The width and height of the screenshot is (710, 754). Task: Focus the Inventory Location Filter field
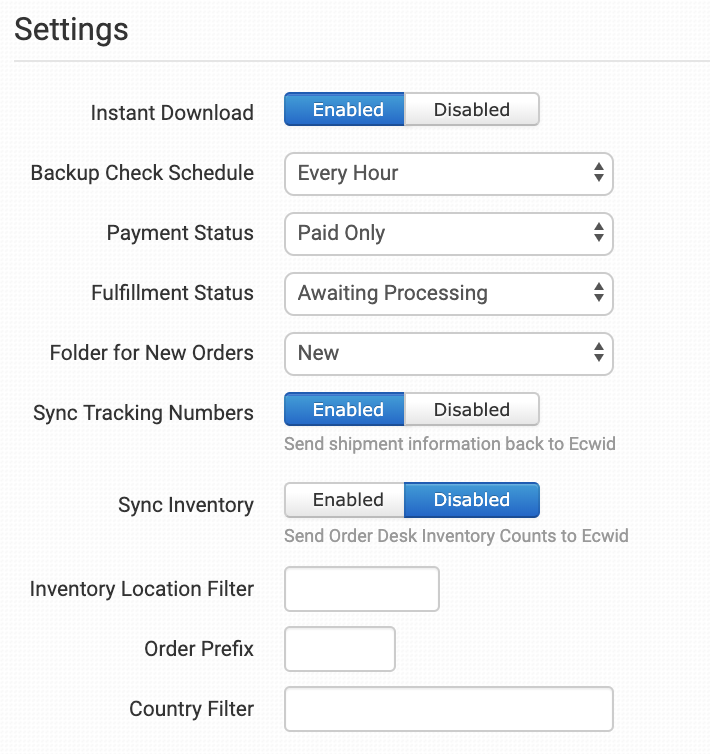362,589
